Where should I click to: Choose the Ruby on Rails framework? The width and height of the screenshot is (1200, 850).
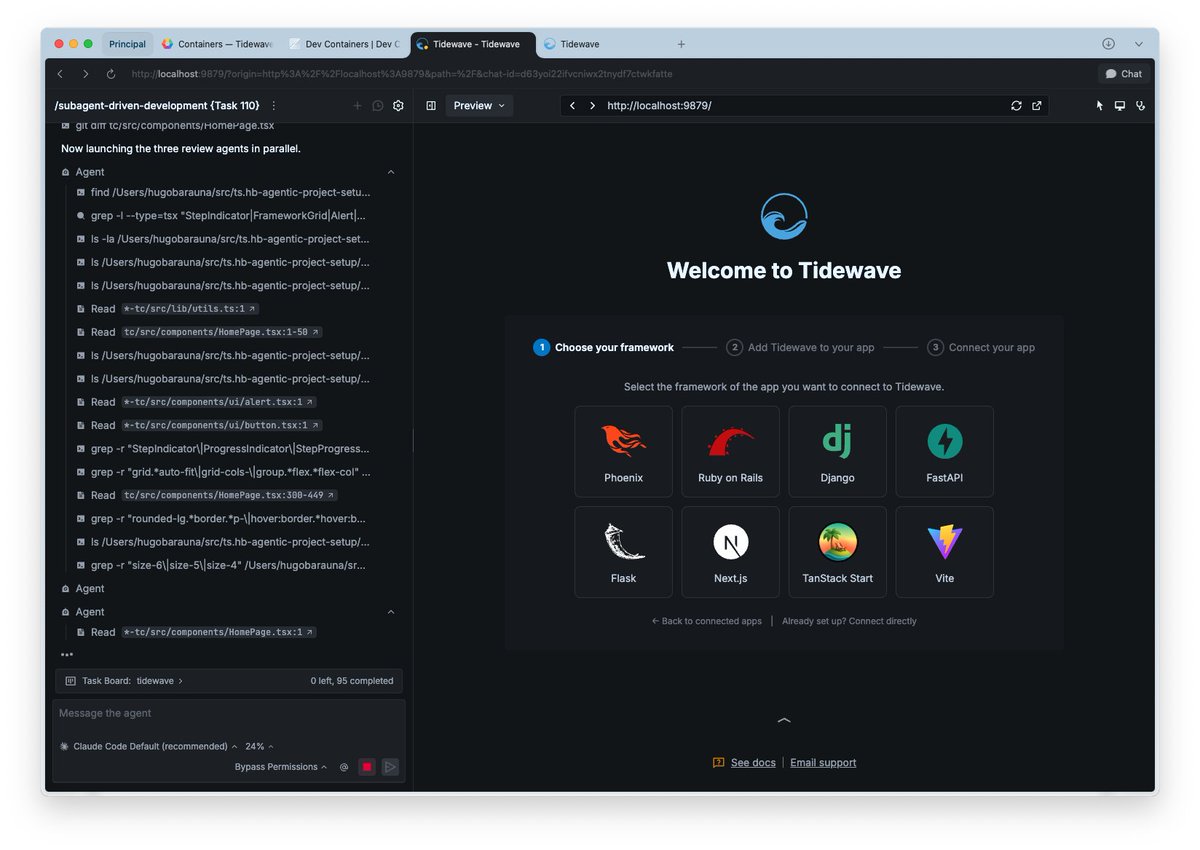[730, 451]
